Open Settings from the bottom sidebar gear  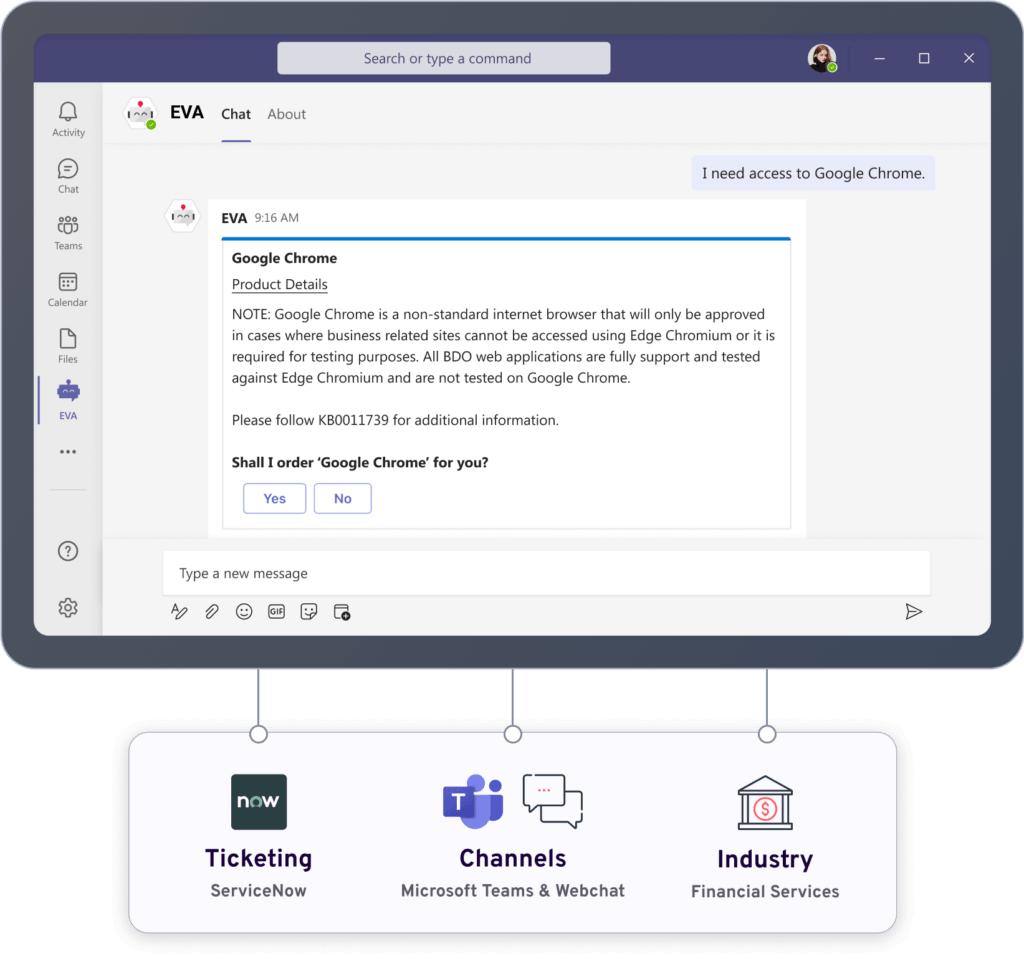(67, 607)
